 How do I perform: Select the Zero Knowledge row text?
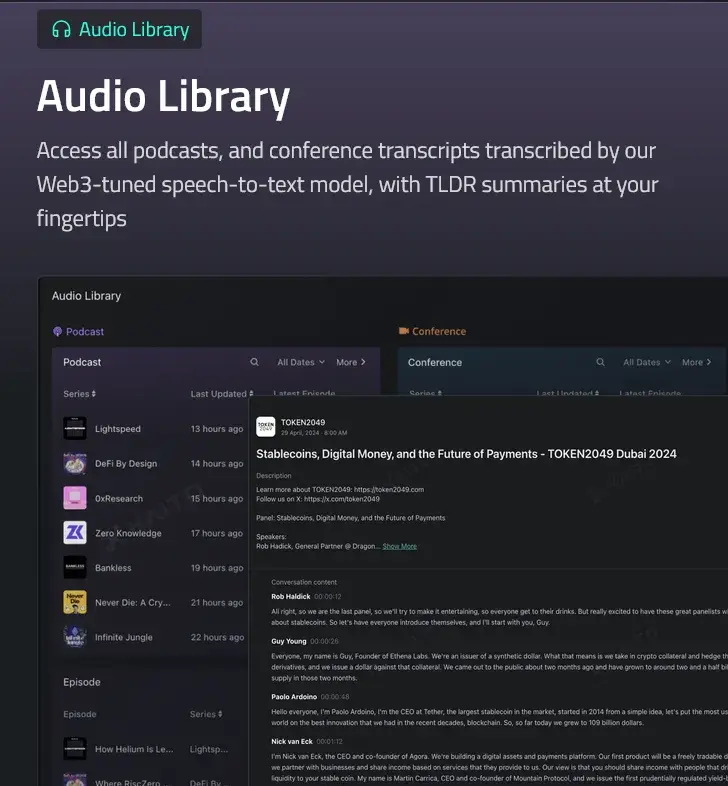[x=128, y=533]
